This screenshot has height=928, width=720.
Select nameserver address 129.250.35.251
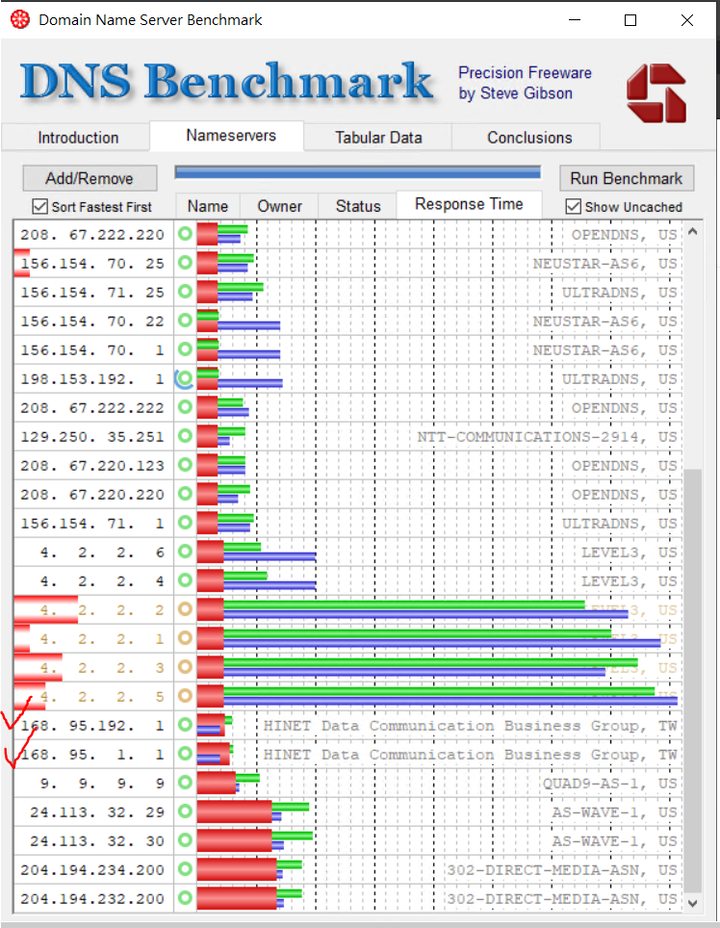[92, 437]
